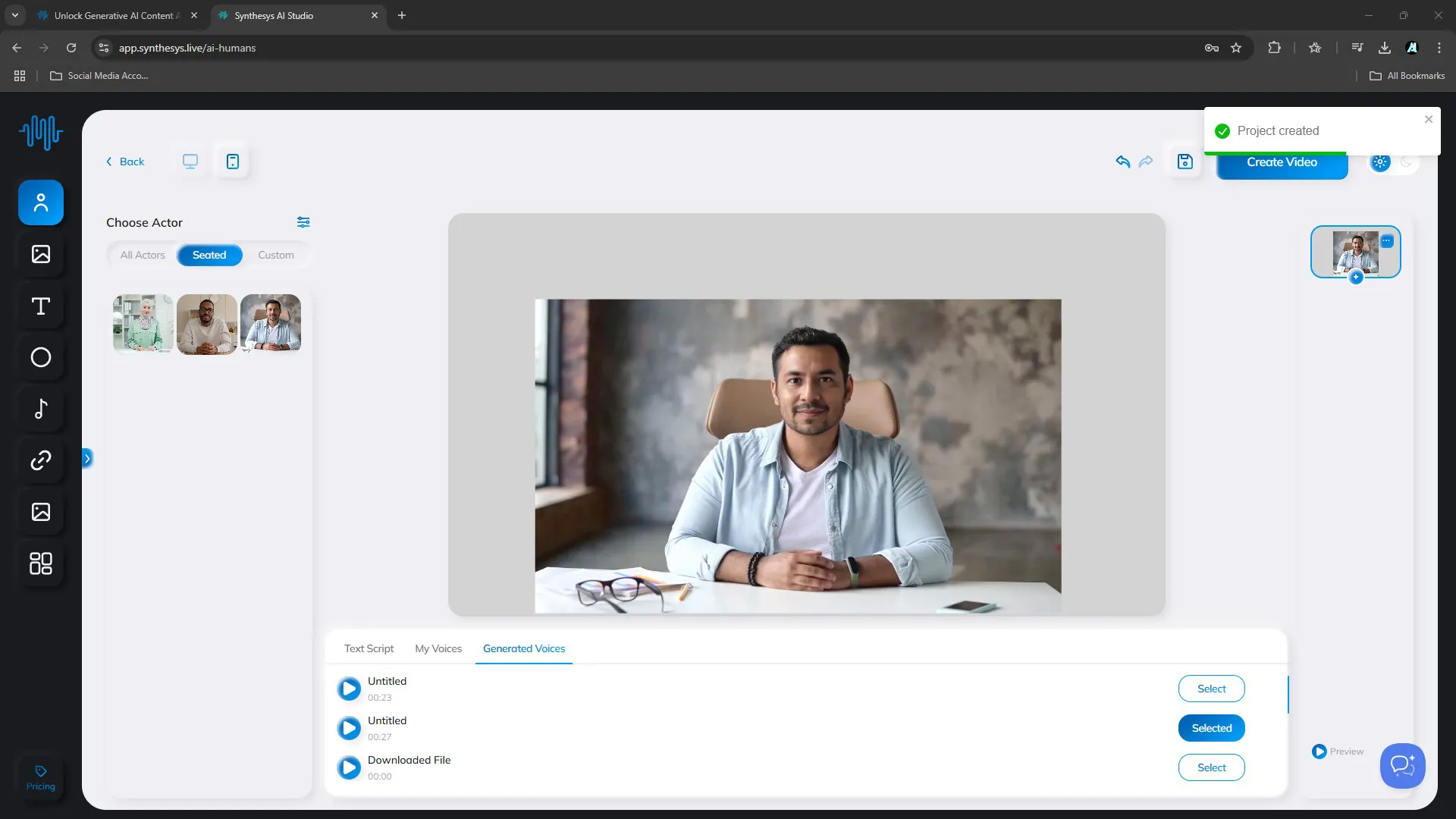The image size is (1456, 819).
Task: Open the Music note sidebar icon
Action: 41,409
